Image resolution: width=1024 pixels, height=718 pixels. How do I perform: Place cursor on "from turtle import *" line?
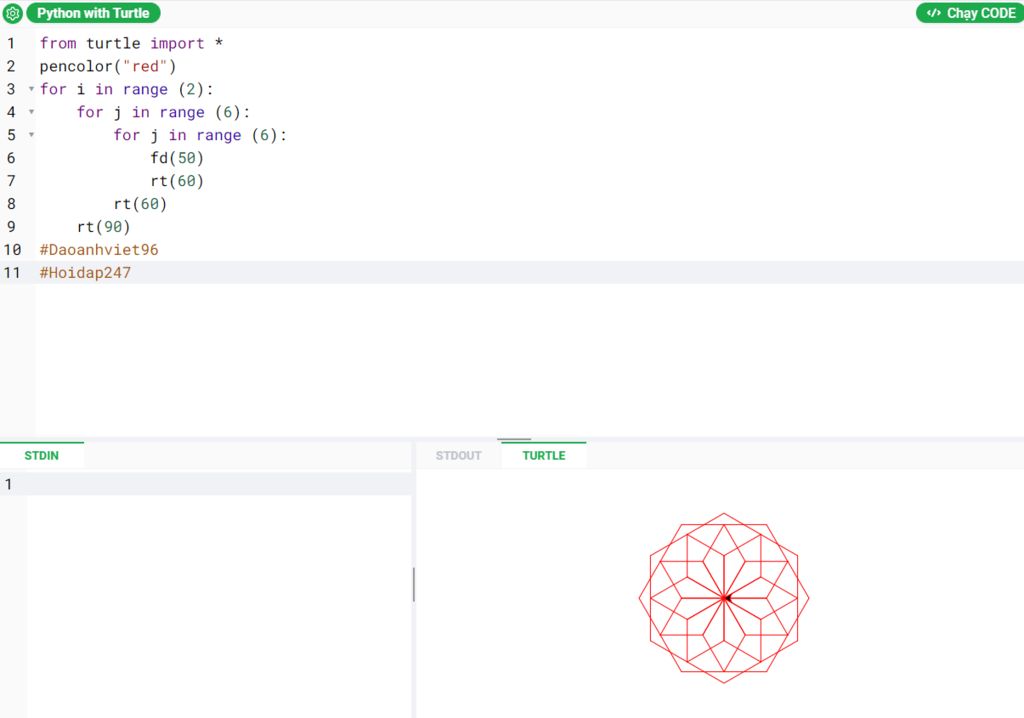131,43
